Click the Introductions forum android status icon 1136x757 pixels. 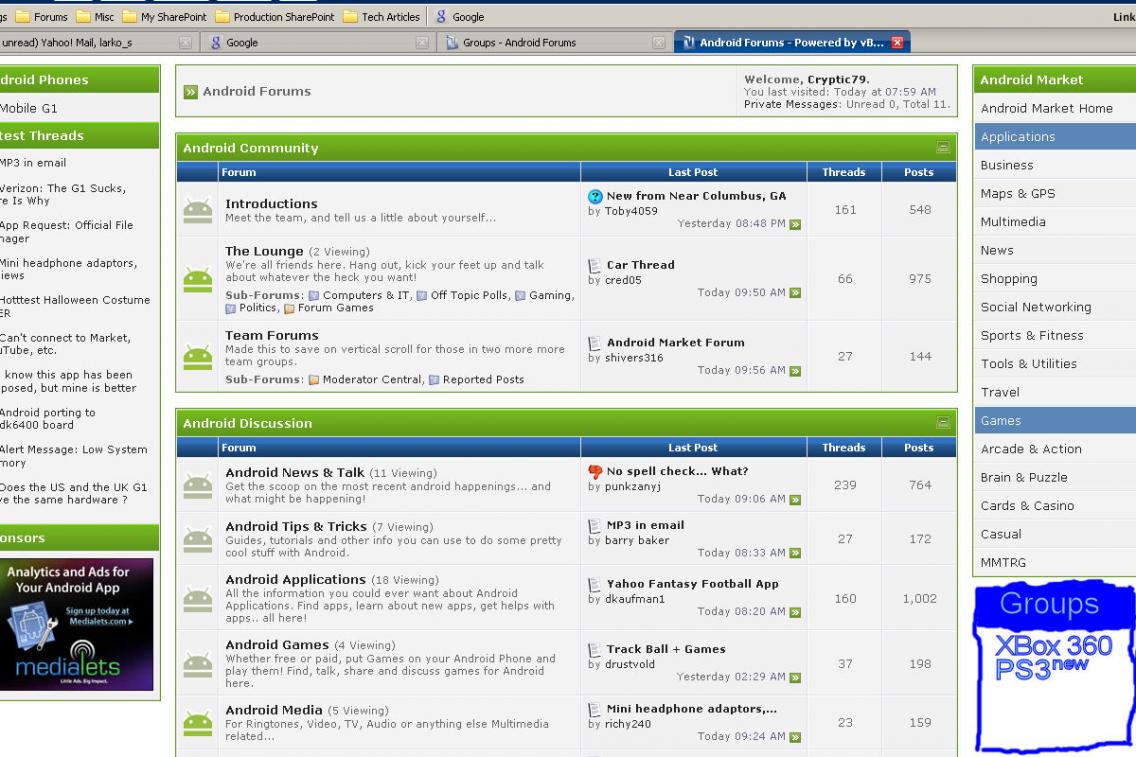199,210
